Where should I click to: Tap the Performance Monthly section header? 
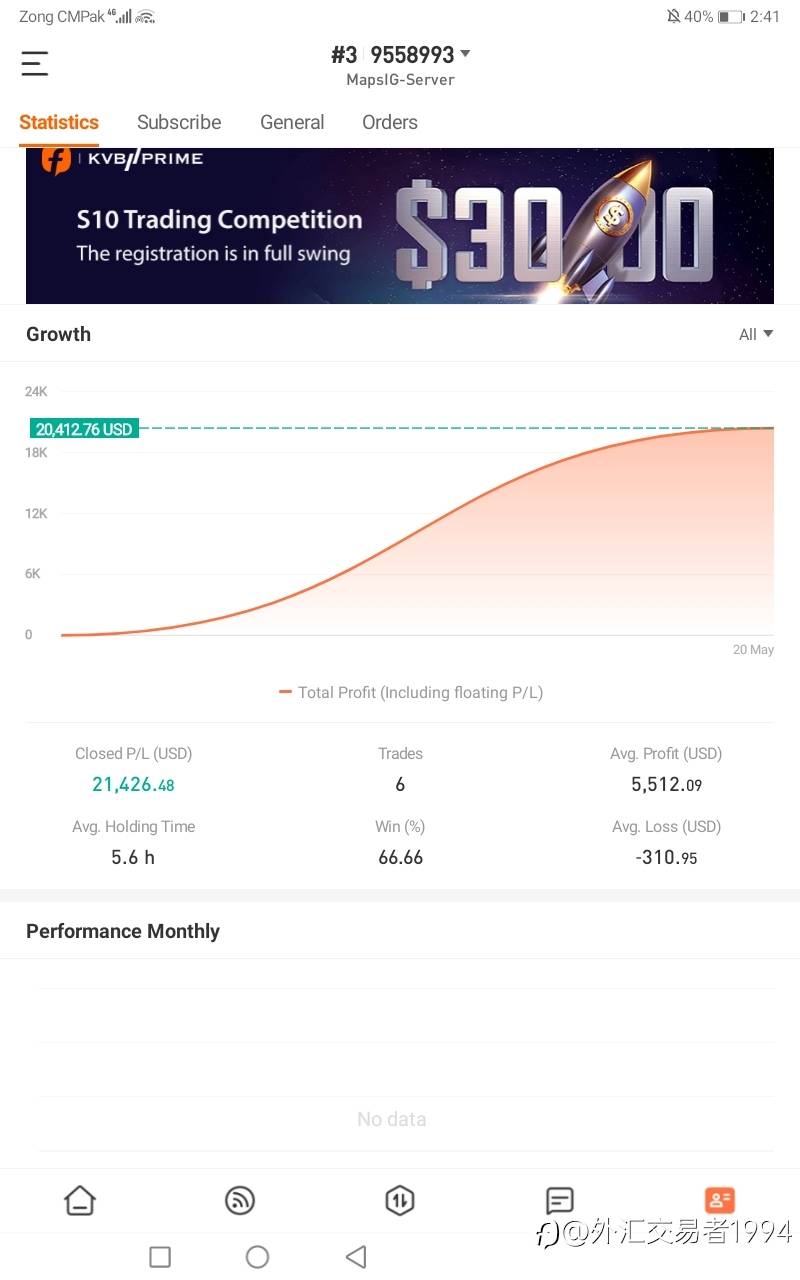[x=123, y=931]
